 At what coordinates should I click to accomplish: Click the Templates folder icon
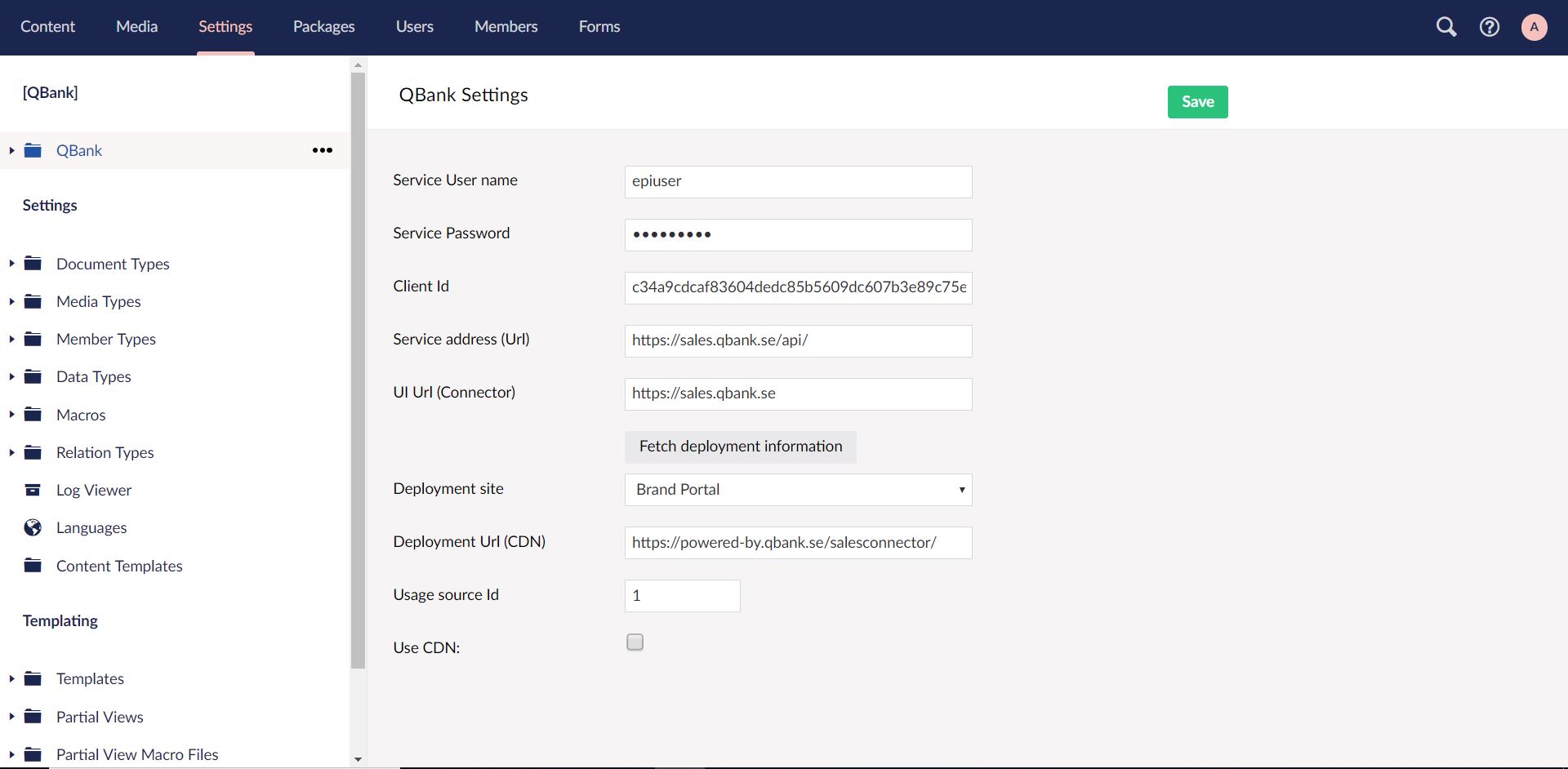coord(33,678)
